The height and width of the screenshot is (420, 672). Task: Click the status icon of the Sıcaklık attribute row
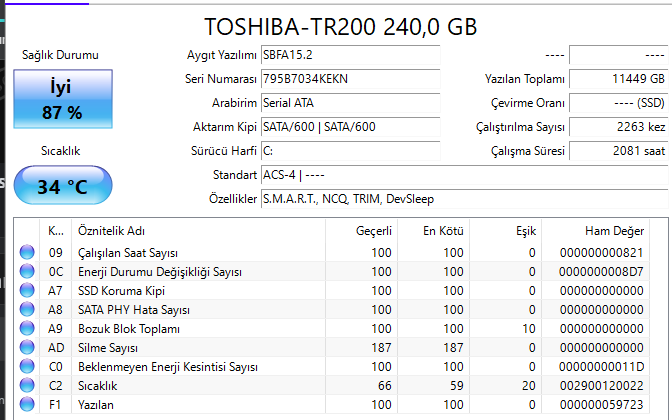pyautogui.click(x=27, y=386)
